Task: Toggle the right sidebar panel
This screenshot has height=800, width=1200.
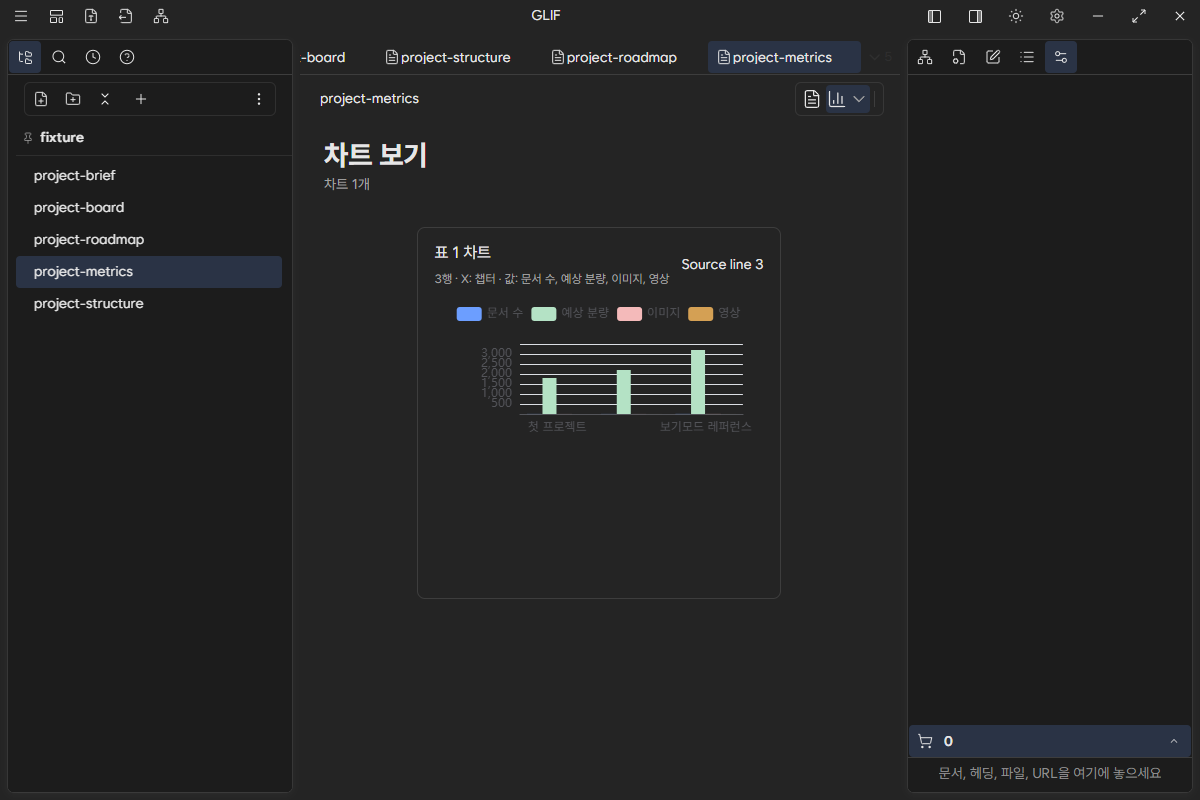Action: coord(975,16)
